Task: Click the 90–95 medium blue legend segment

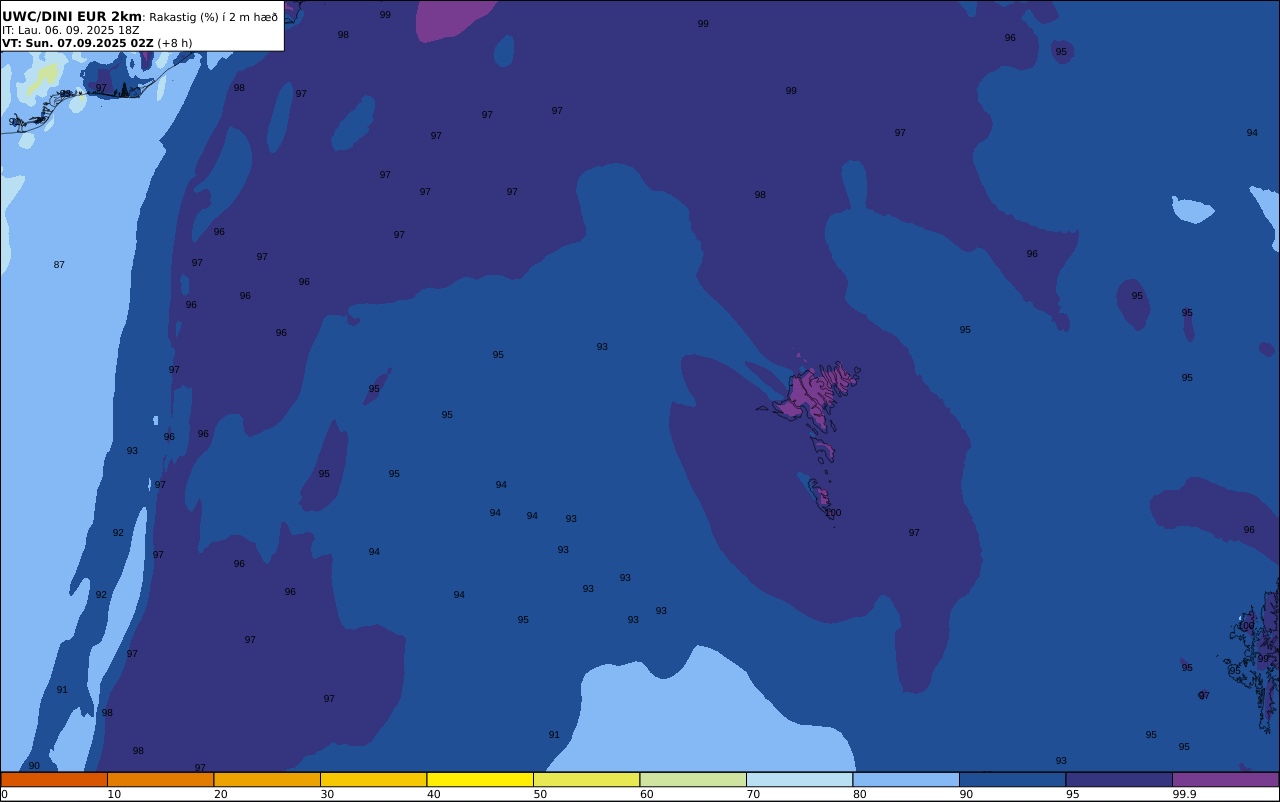Action: tap(1012, 779)
